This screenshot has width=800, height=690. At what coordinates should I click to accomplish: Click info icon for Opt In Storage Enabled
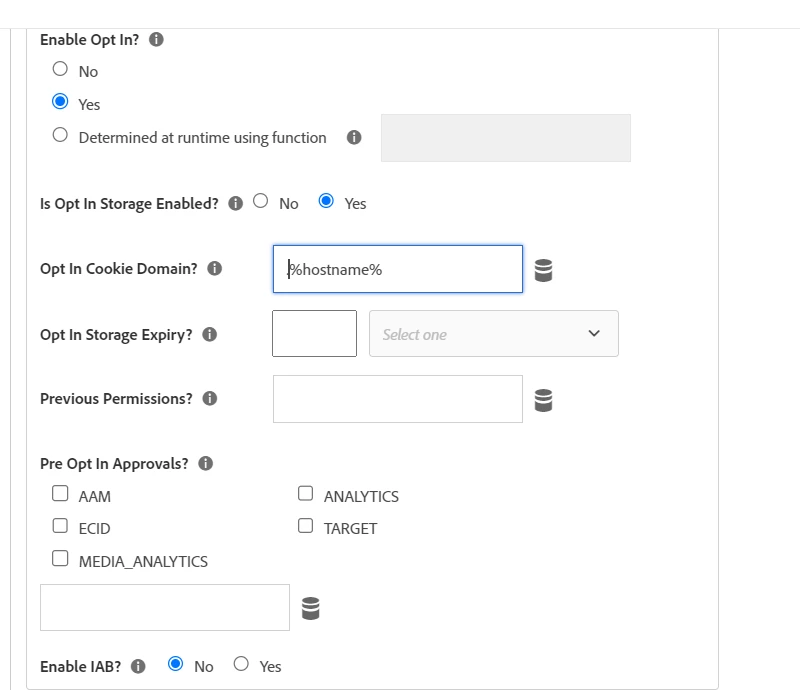pos(236,203)
